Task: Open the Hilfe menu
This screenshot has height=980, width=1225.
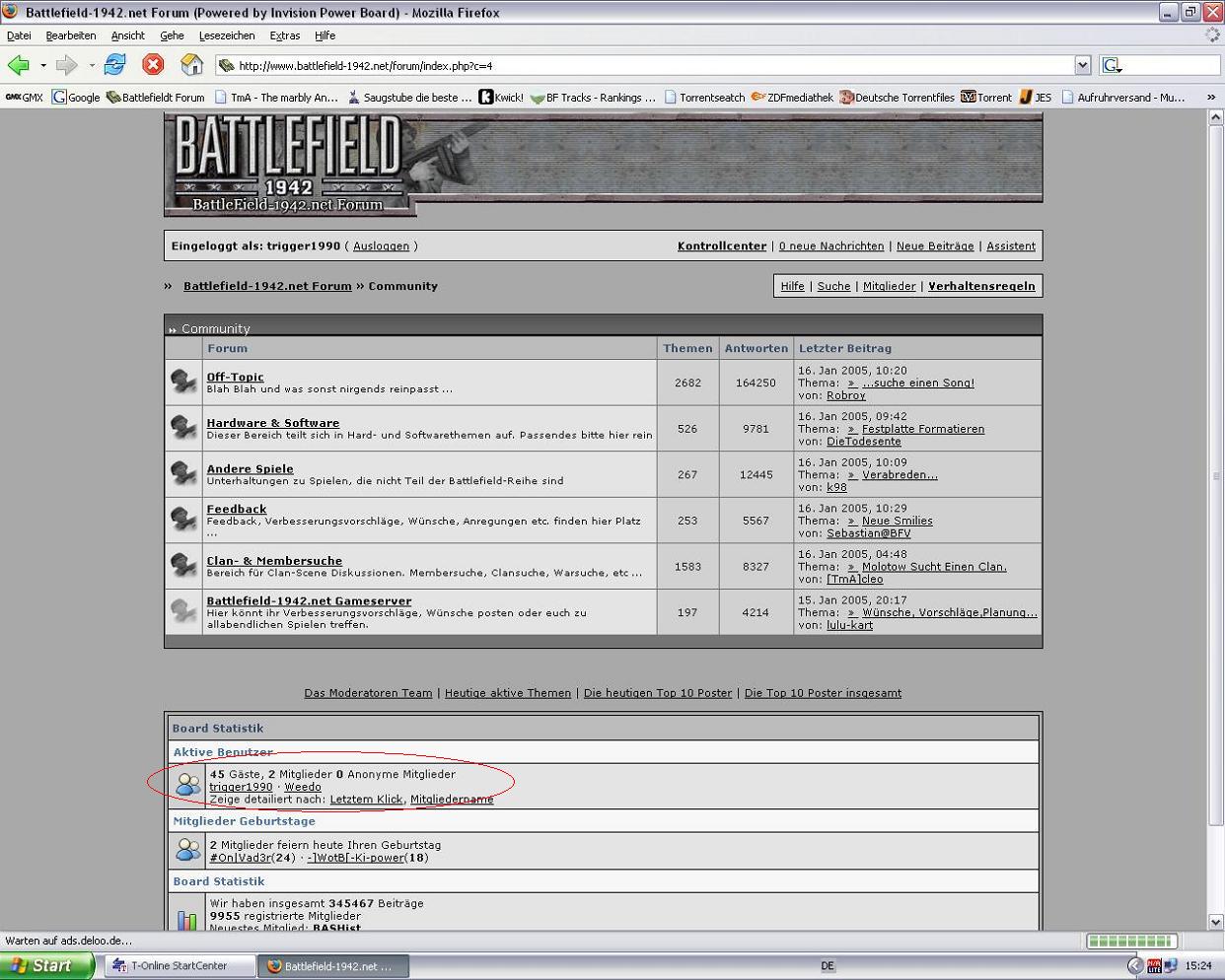Action: point(325,35)
